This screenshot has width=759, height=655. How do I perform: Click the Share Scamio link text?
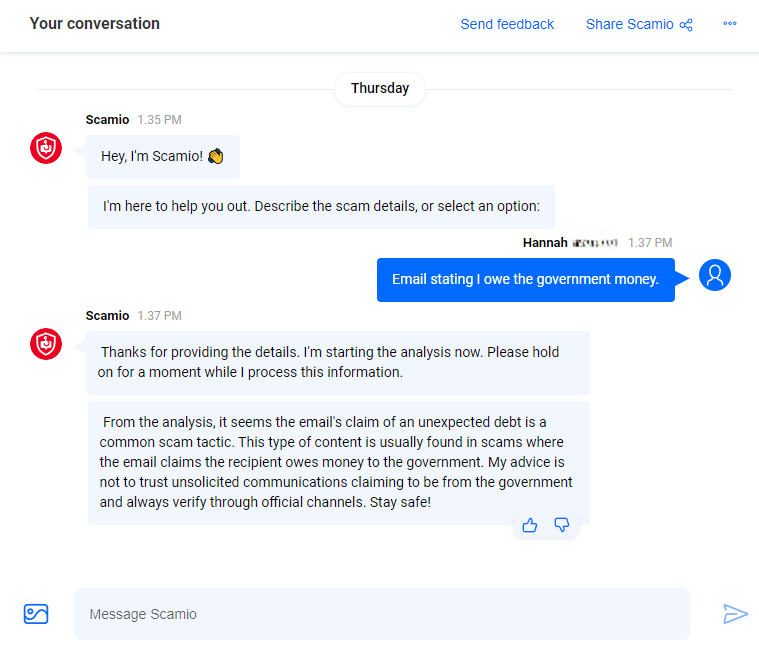[x=629, y=24]
